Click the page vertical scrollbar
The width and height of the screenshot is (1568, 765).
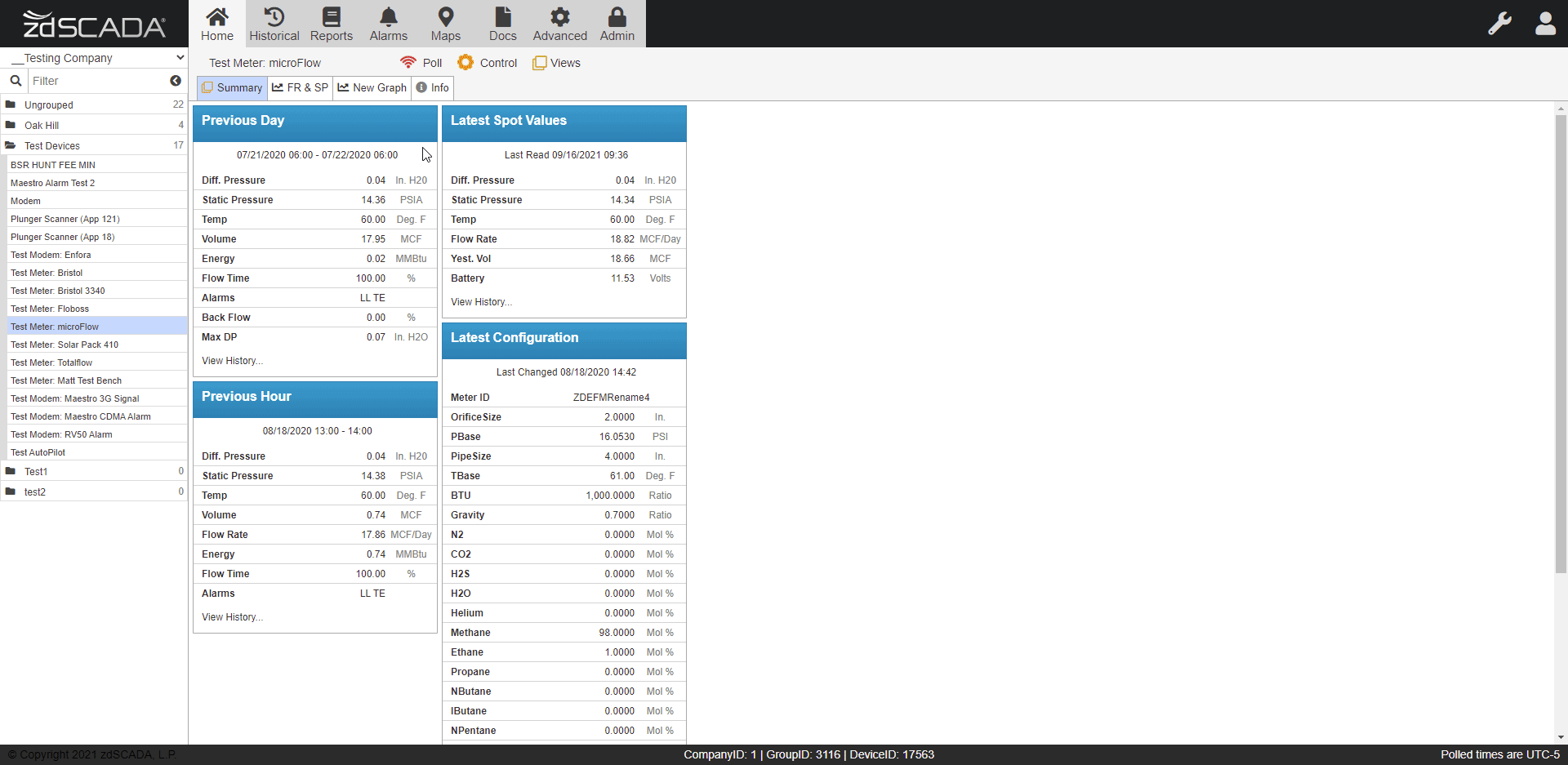click(1561, 343)
